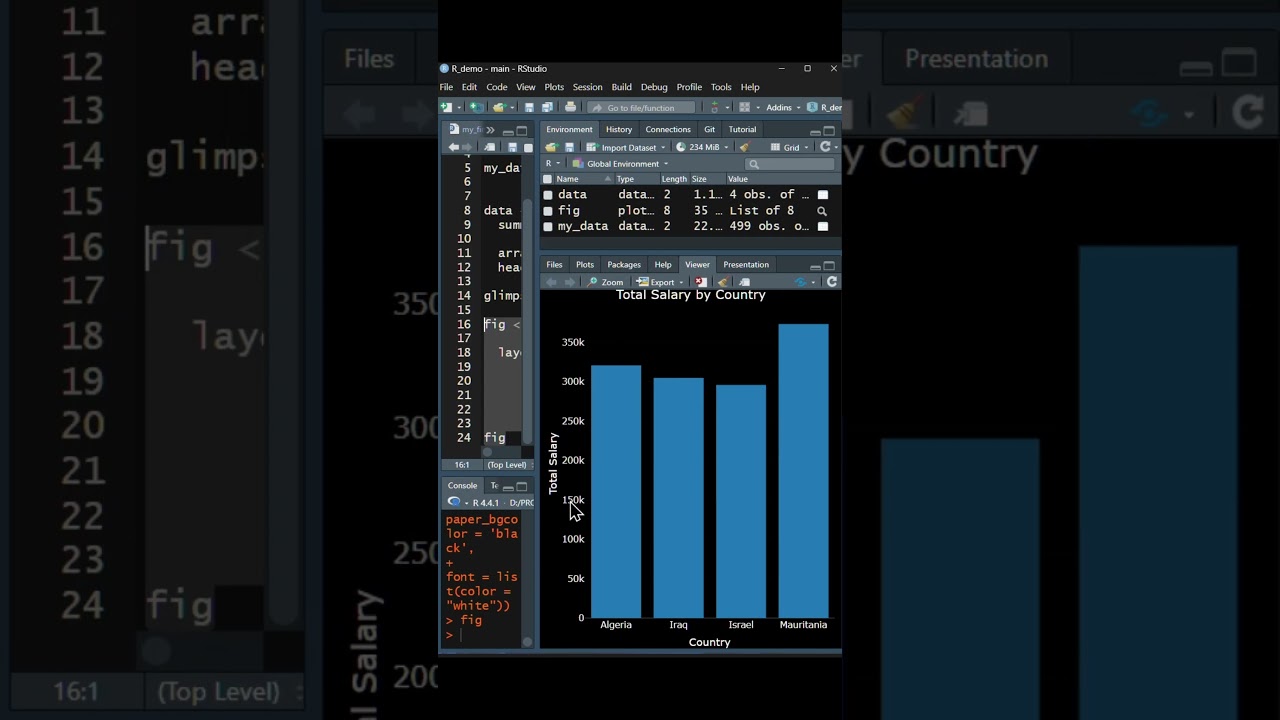Click the 16:1 cursor position indicator
1280x720 pixels.
pos(461,465)
